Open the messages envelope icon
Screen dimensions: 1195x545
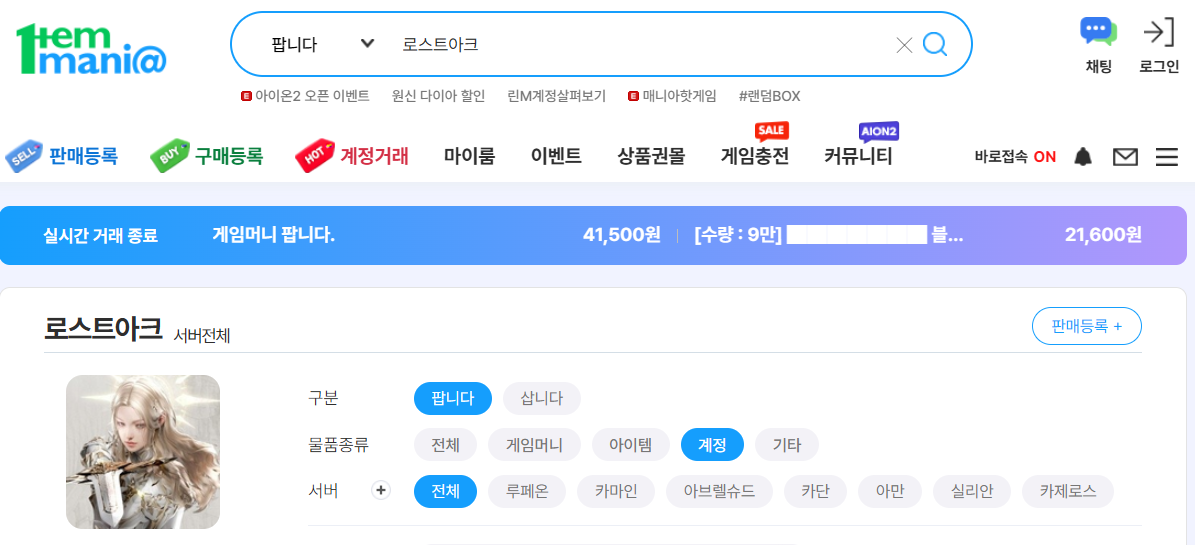point(1125,157)
